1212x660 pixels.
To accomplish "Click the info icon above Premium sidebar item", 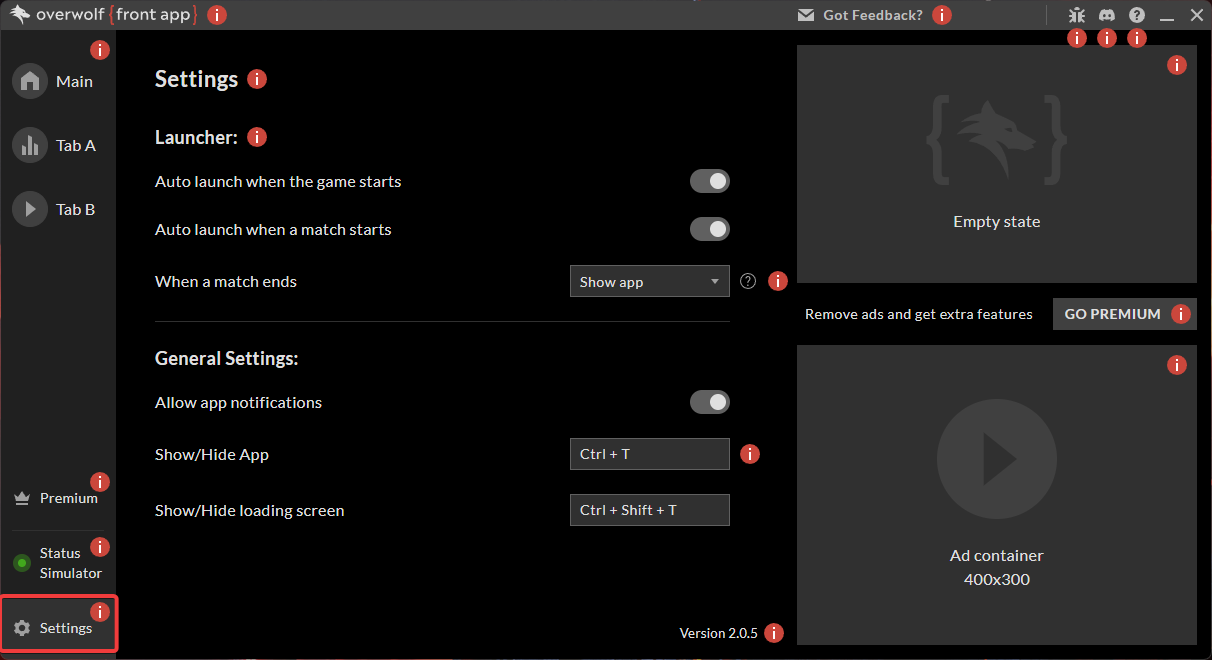I will tap(100, 482).
